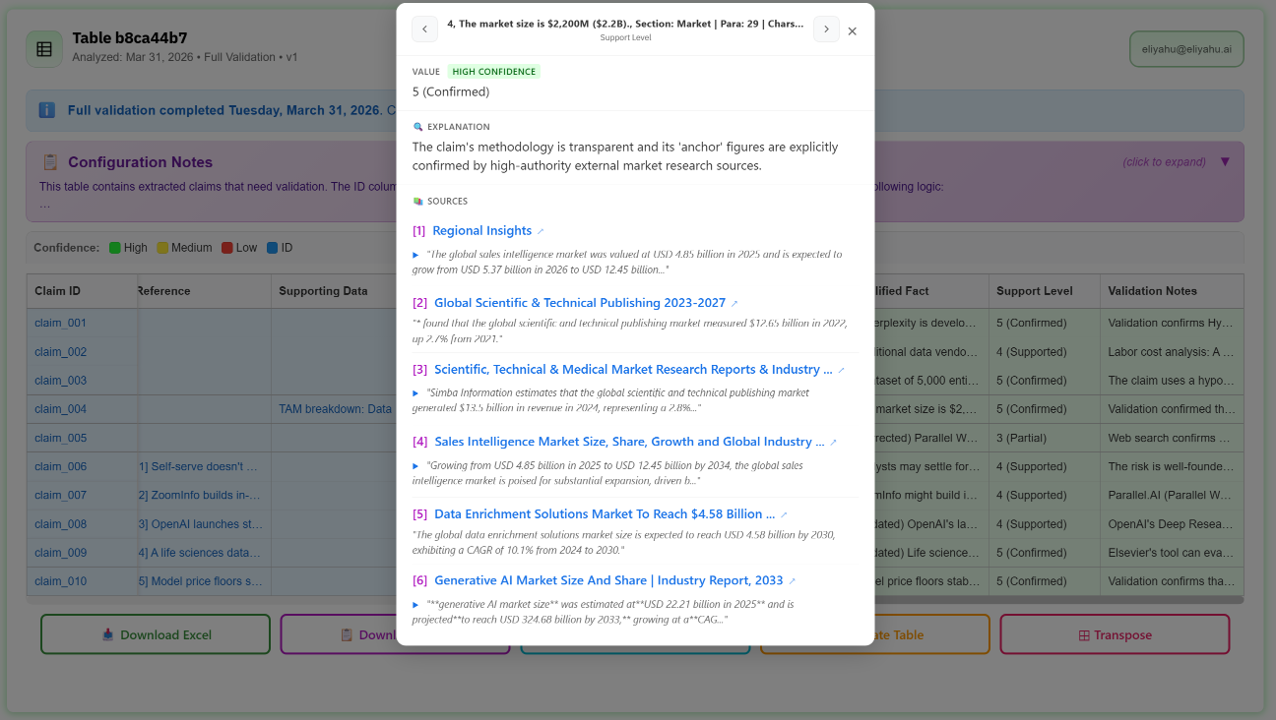This screenshot has height=720, width=1276.
Task: Click the icon beside the SOURCES heading
Action: pos(416,201)
